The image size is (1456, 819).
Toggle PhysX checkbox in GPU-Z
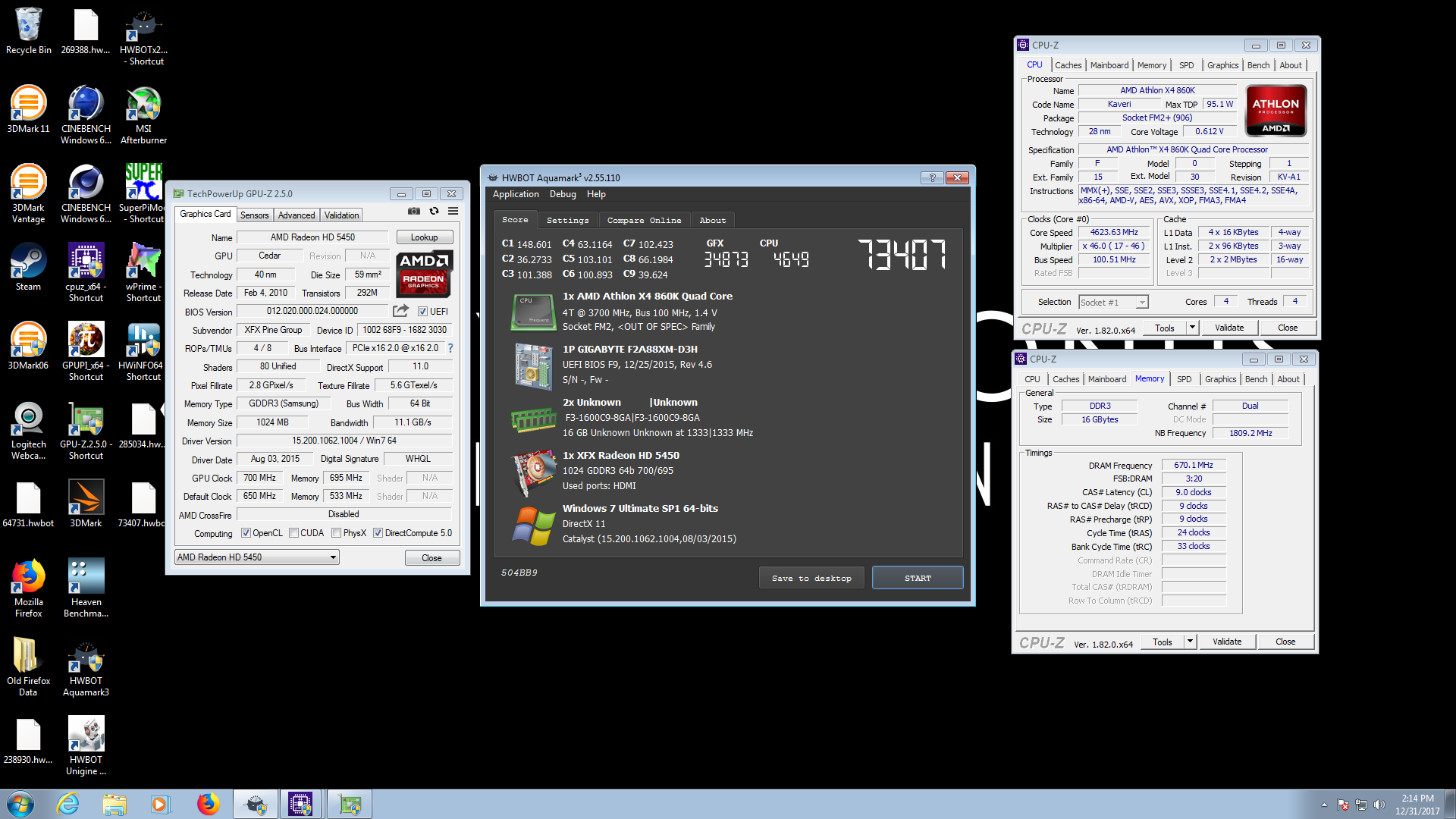coord(336,533)
